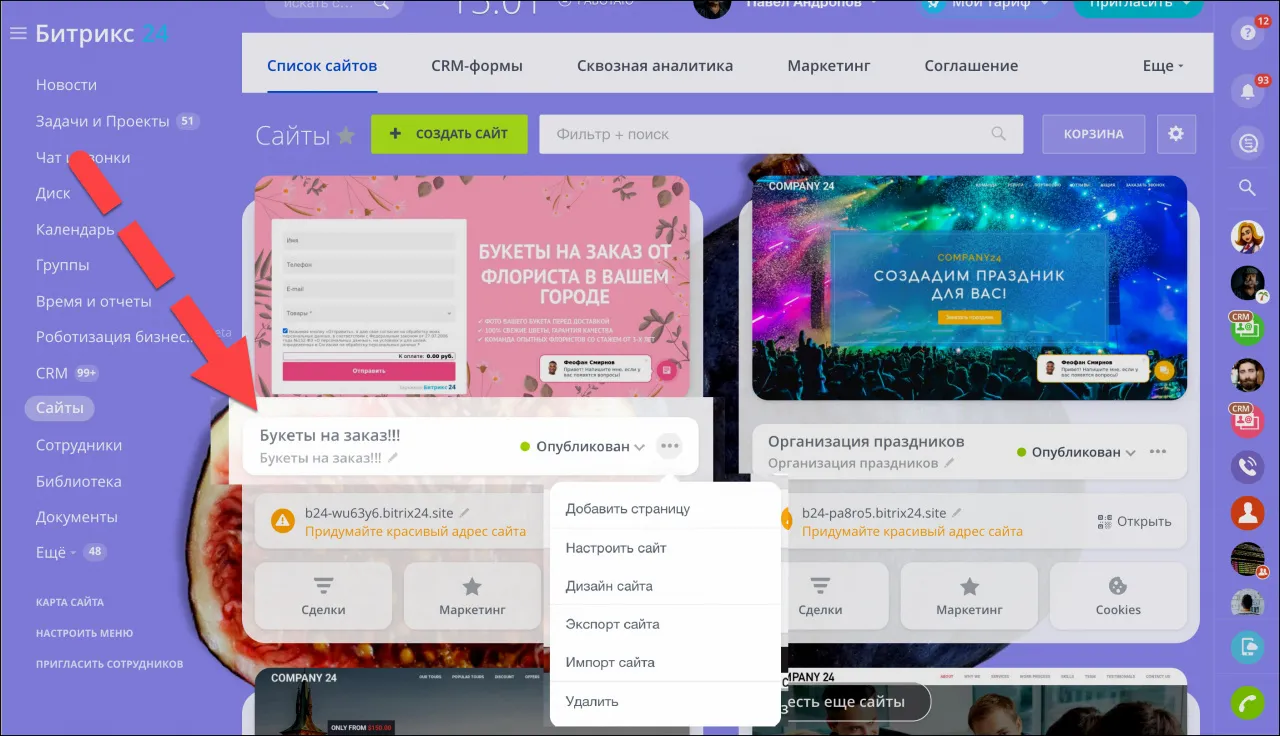1280x736 pixels.
Task: Expand the Еще dropdown in the top tab bar
Action: click(x=1163, y=66)
